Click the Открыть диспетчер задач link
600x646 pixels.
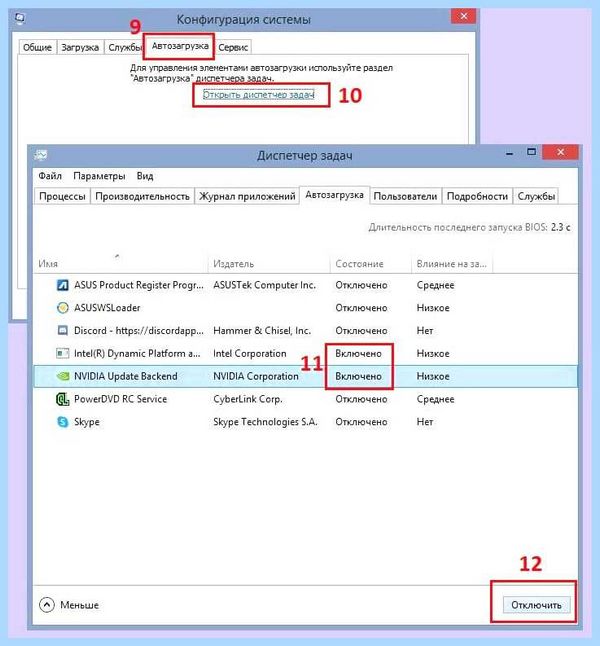click(x=259, y=95)
